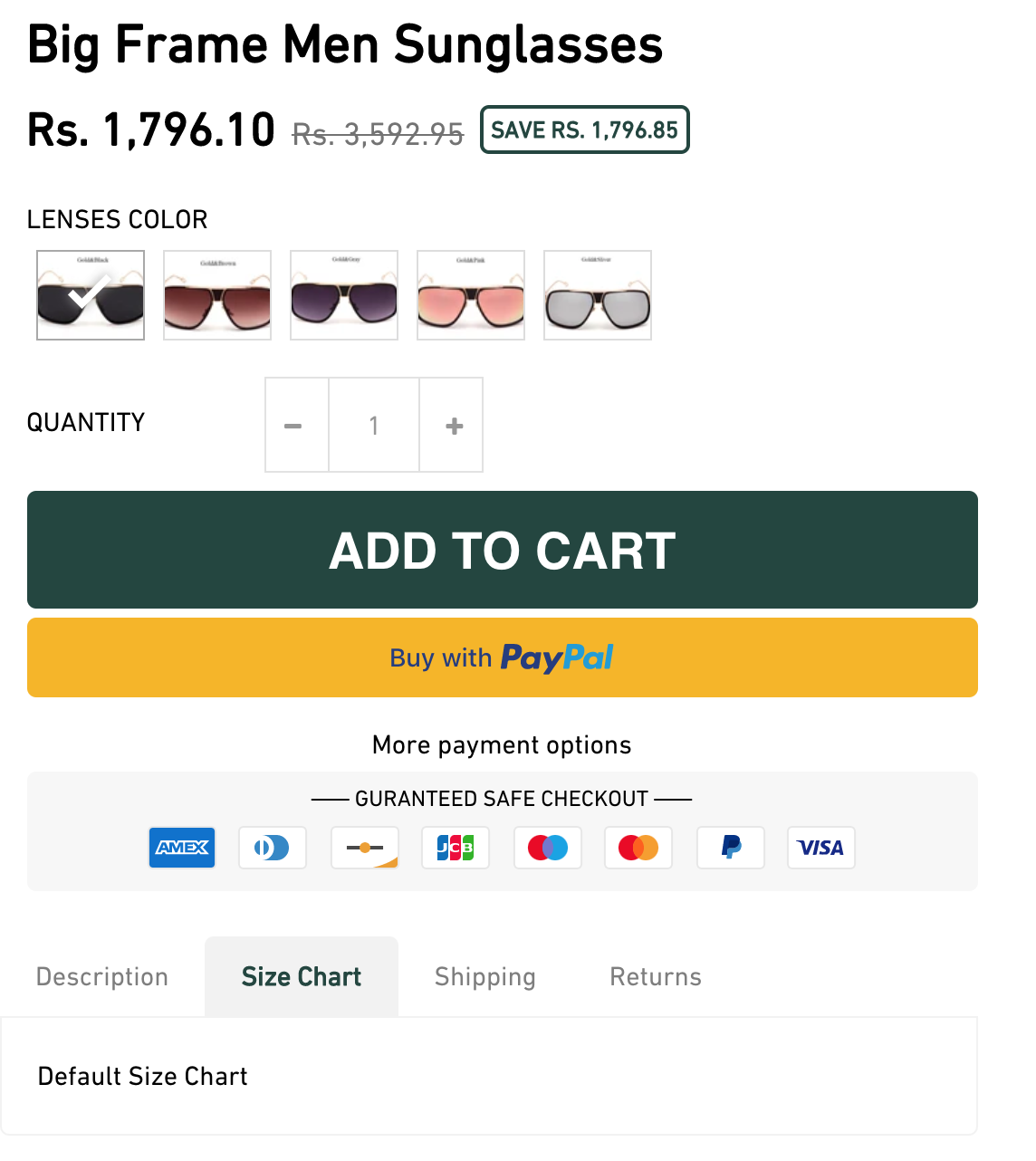The height and width of the screenshot is (1161, 1036).
Task: Decrease quantity with the minus button
Action: [293, 426]
